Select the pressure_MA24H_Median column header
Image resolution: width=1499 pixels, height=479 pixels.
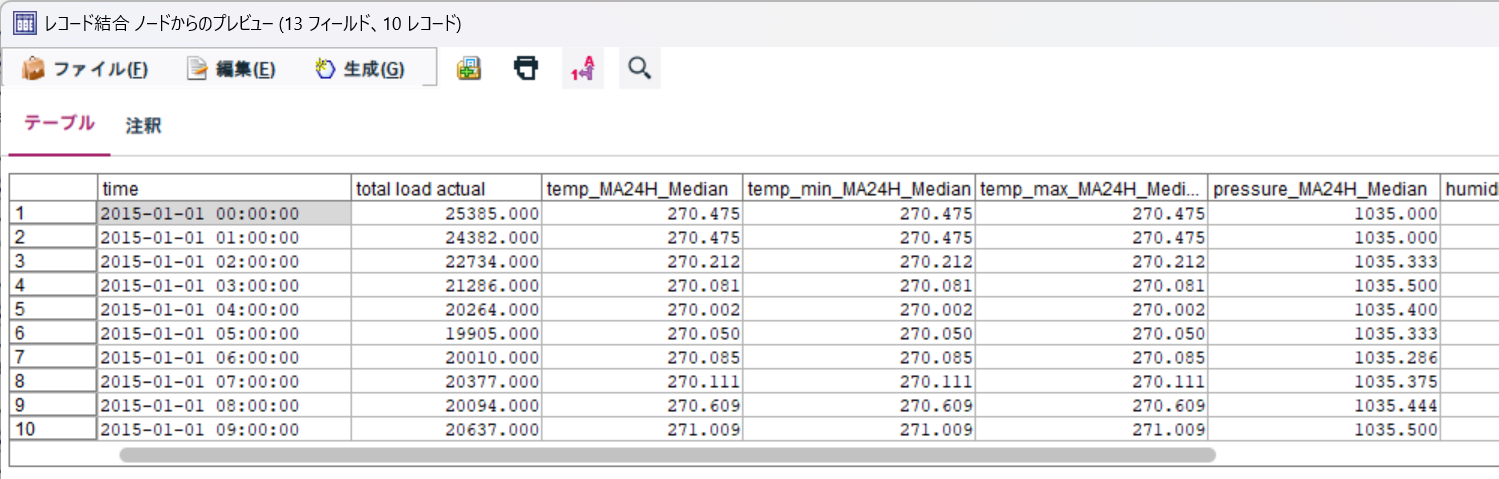[x=1323, y=188]
